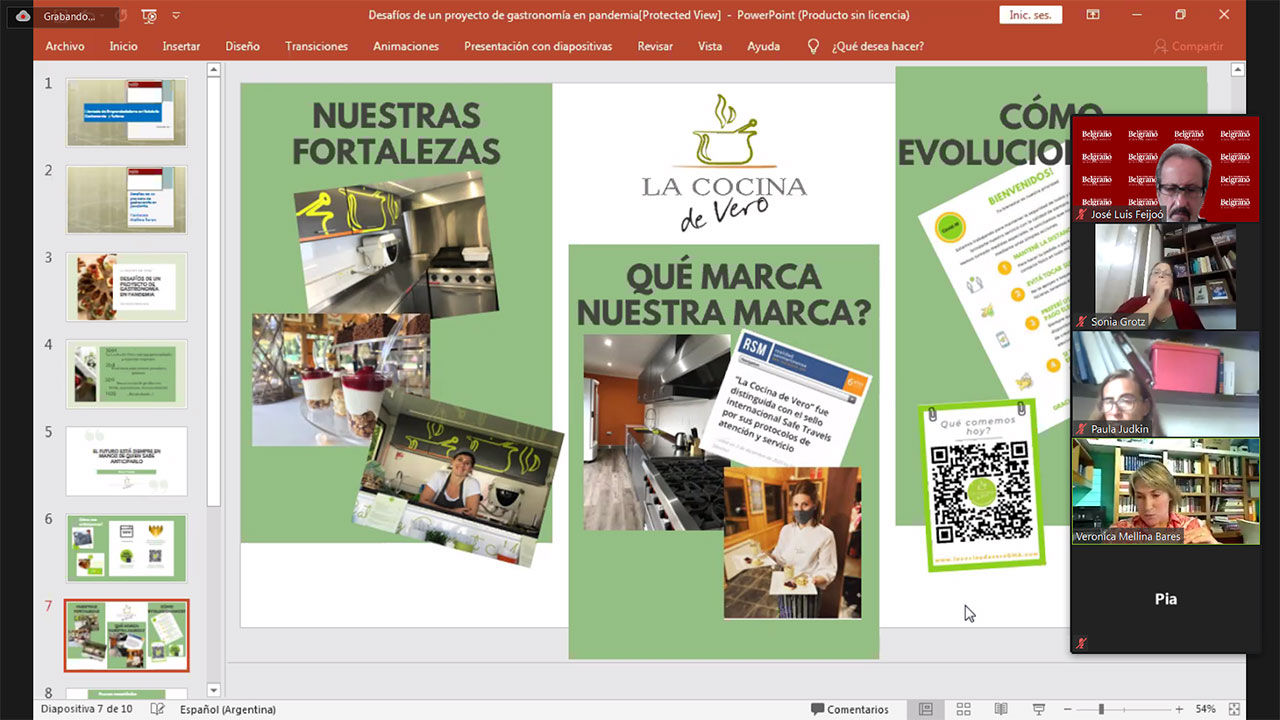The height and width of the screenshot is (720, 1280).
Task: Select slide 5 thumbnail
Action: tap(126, 461)
